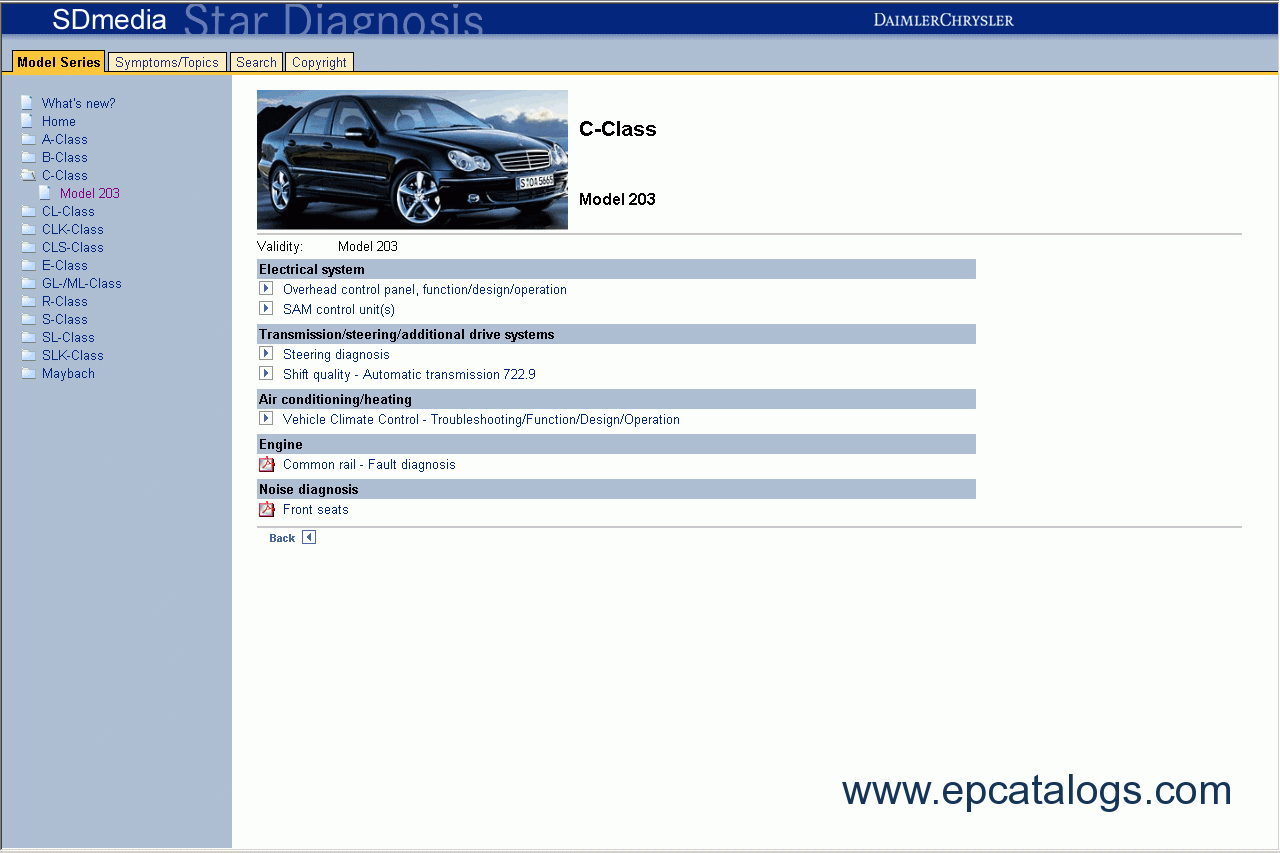Select A-Class in the model tree
Viewport: 1280px width, 853px height.
click(65, 139)
